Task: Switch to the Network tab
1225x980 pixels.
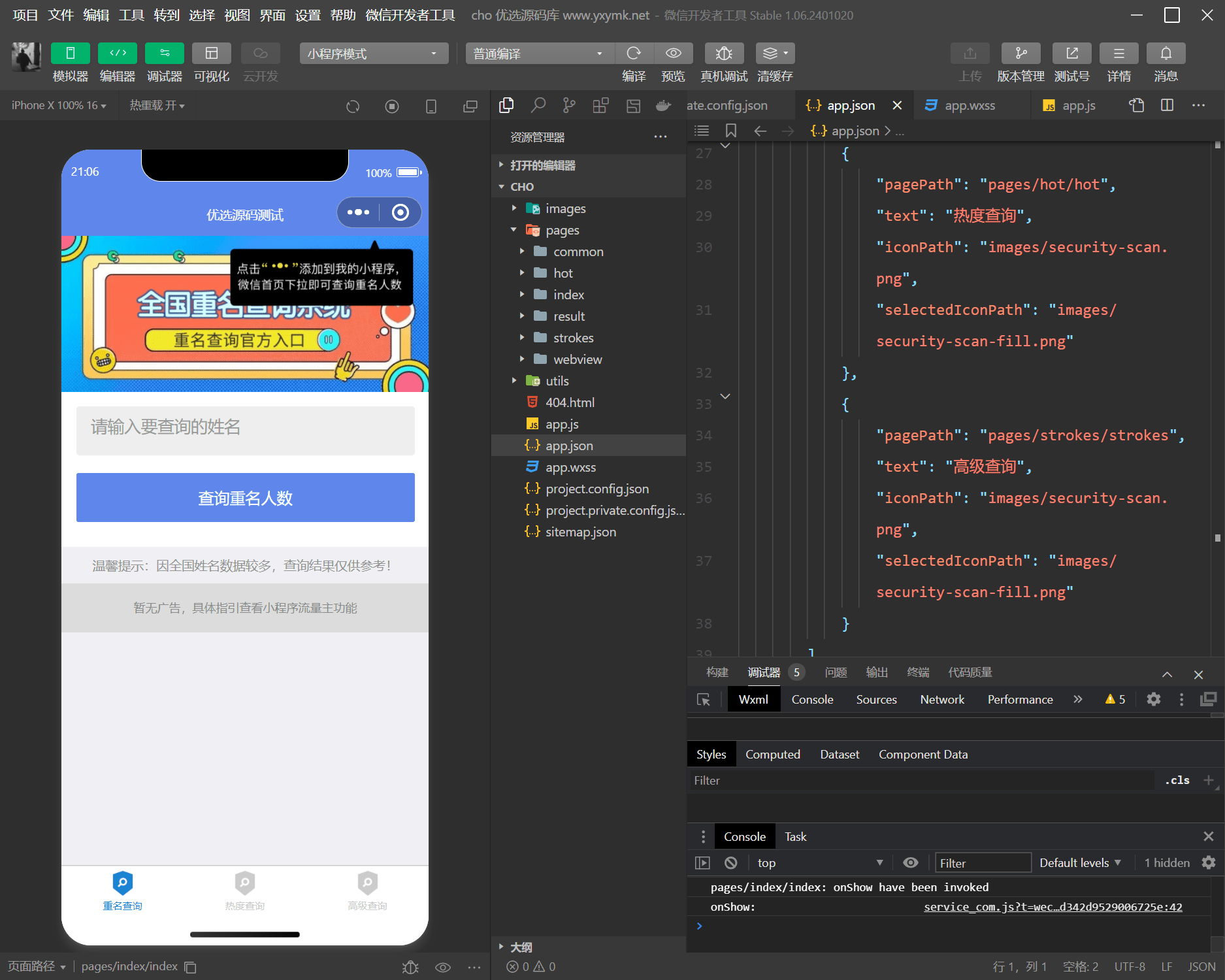Action: pos(941,700)
